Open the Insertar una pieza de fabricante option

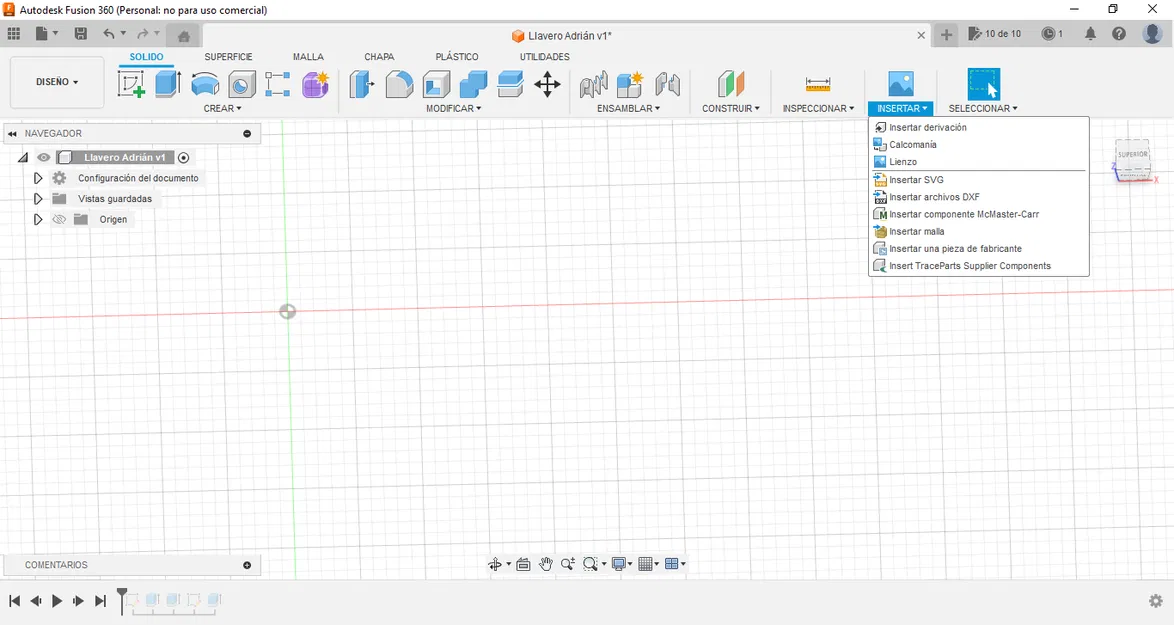pos(952,248)
